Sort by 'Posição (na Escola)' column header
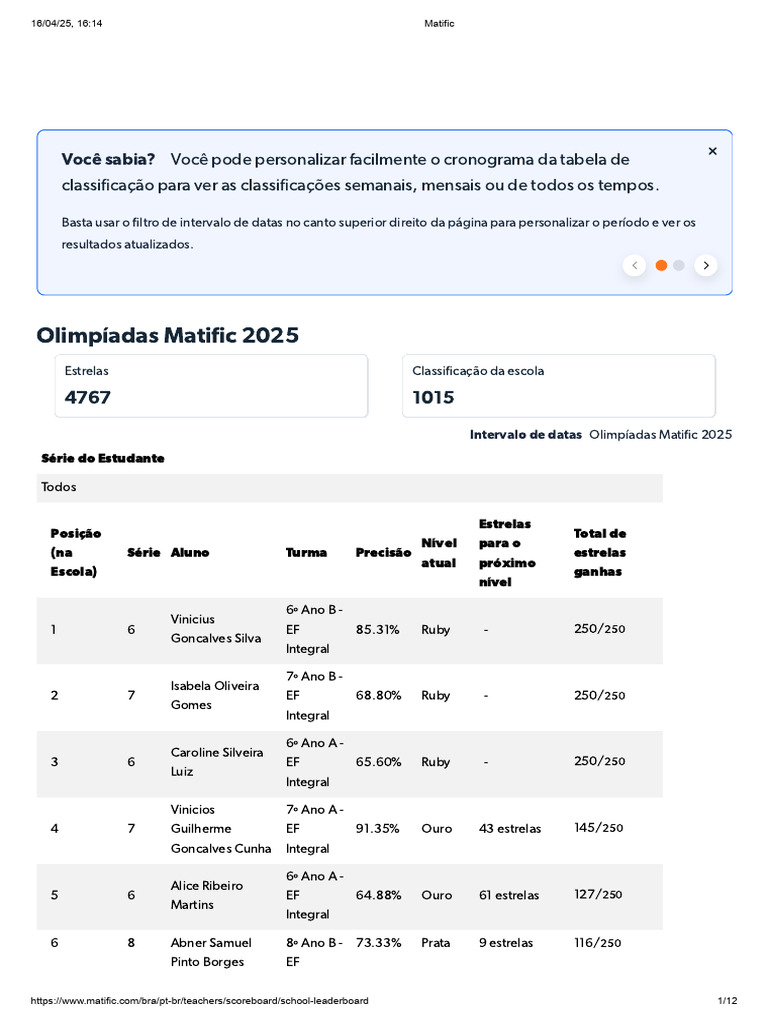This screenshot has width=768, height=1024. (x=75, y=552)
